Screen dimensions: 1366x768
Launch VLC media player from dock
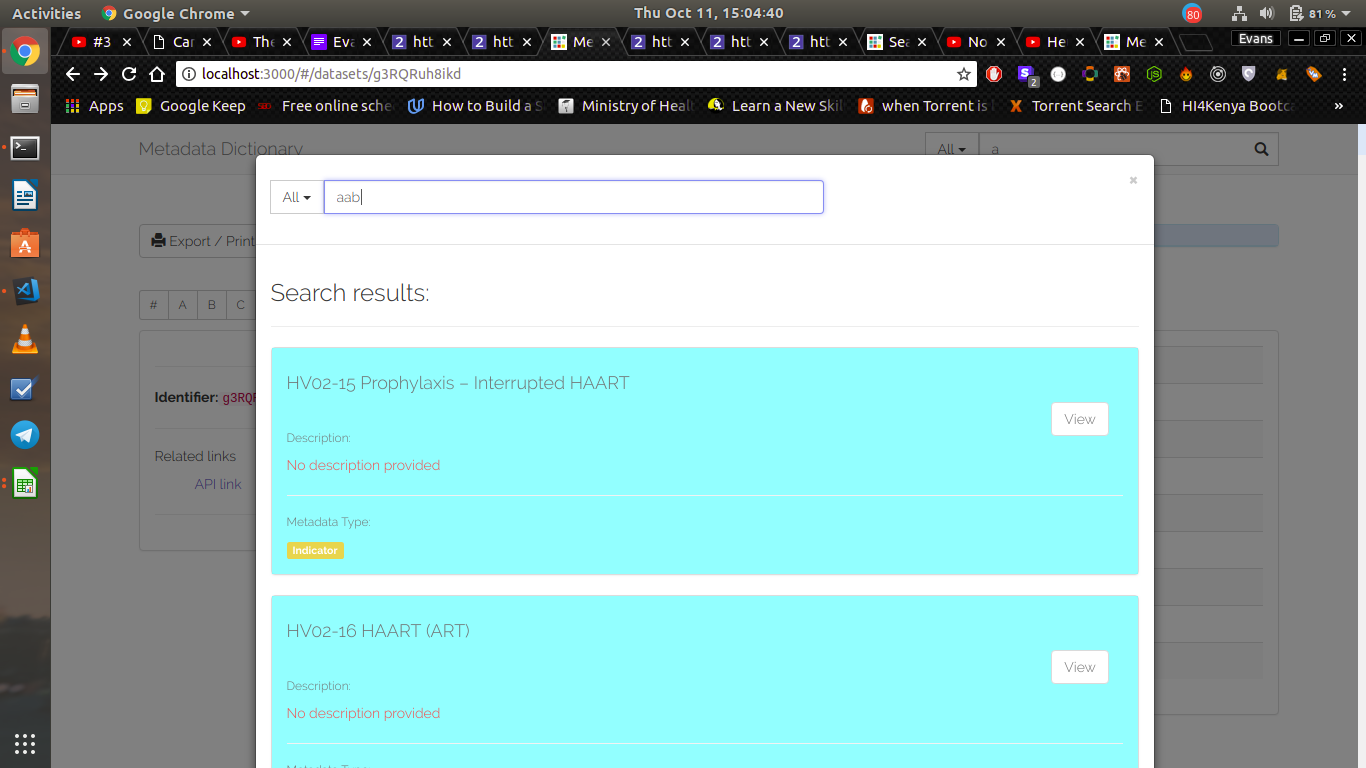(25, 339)
